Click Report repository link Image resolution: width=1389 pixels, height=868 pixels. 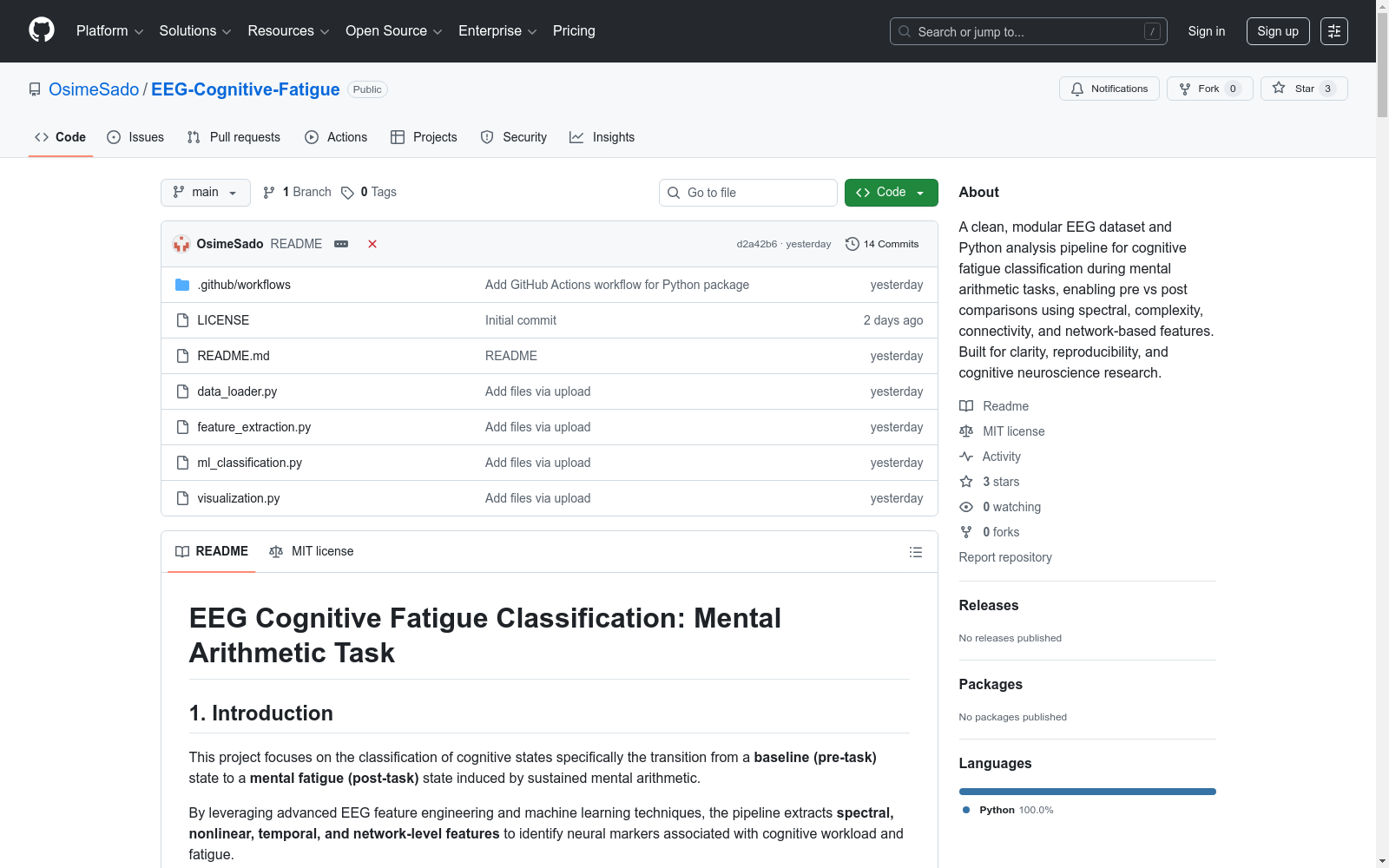(1005, 557)
